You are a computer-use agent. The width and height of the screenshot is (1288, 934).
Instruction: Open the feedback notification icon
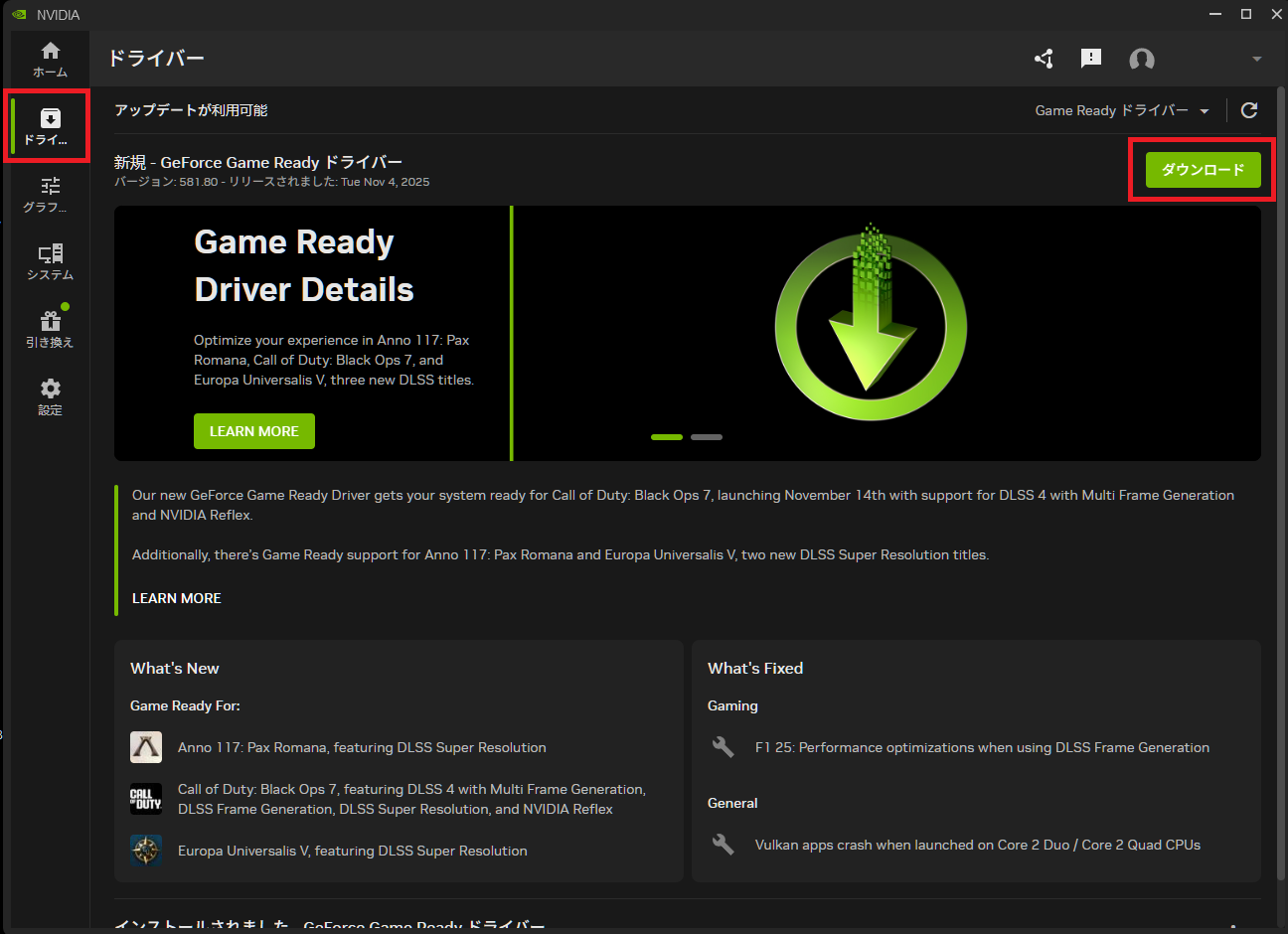pyautogui.click(x=1091, y=59)
